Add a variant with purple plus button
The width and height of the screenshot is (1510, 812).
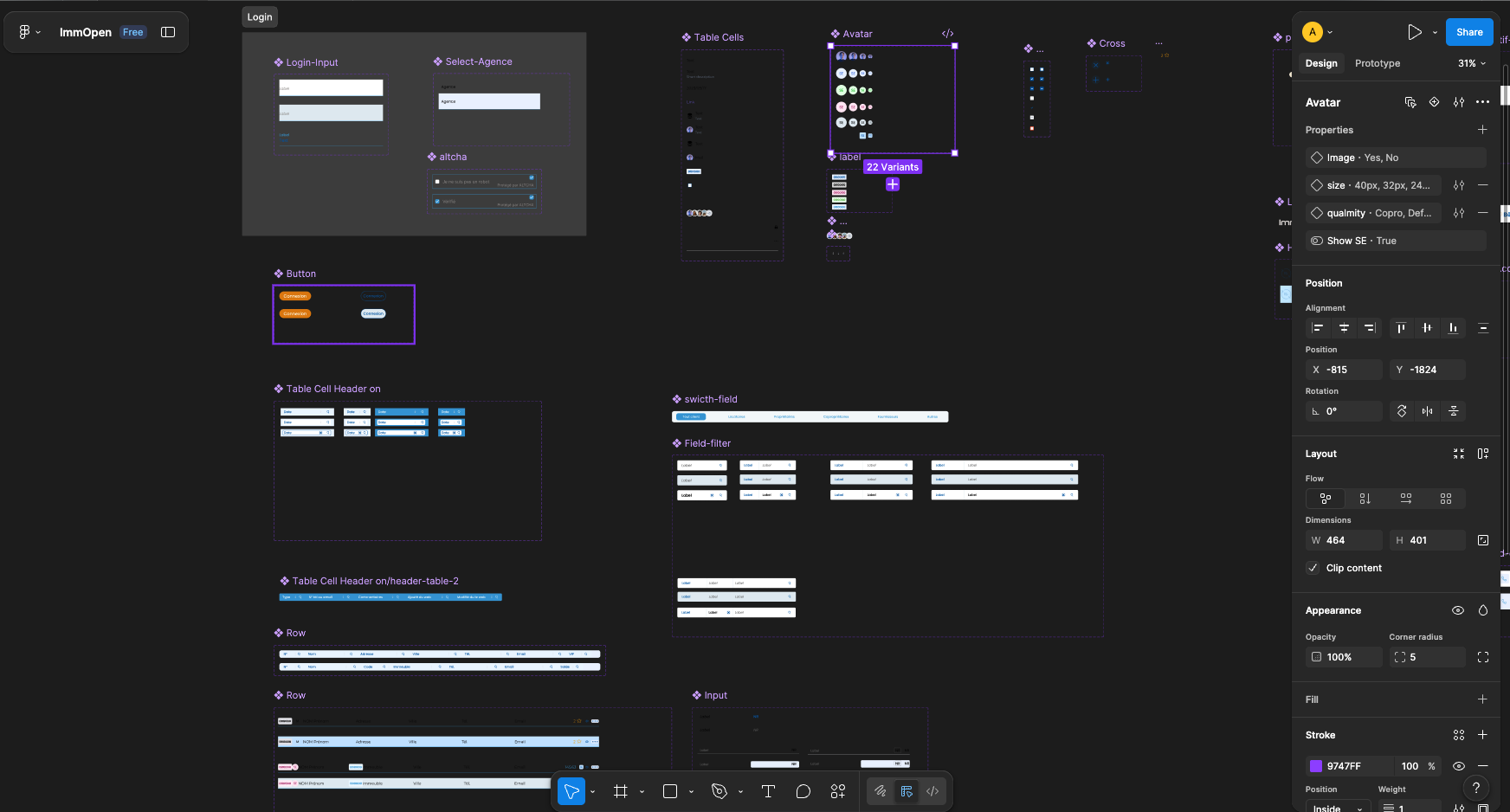click(893, 184)
